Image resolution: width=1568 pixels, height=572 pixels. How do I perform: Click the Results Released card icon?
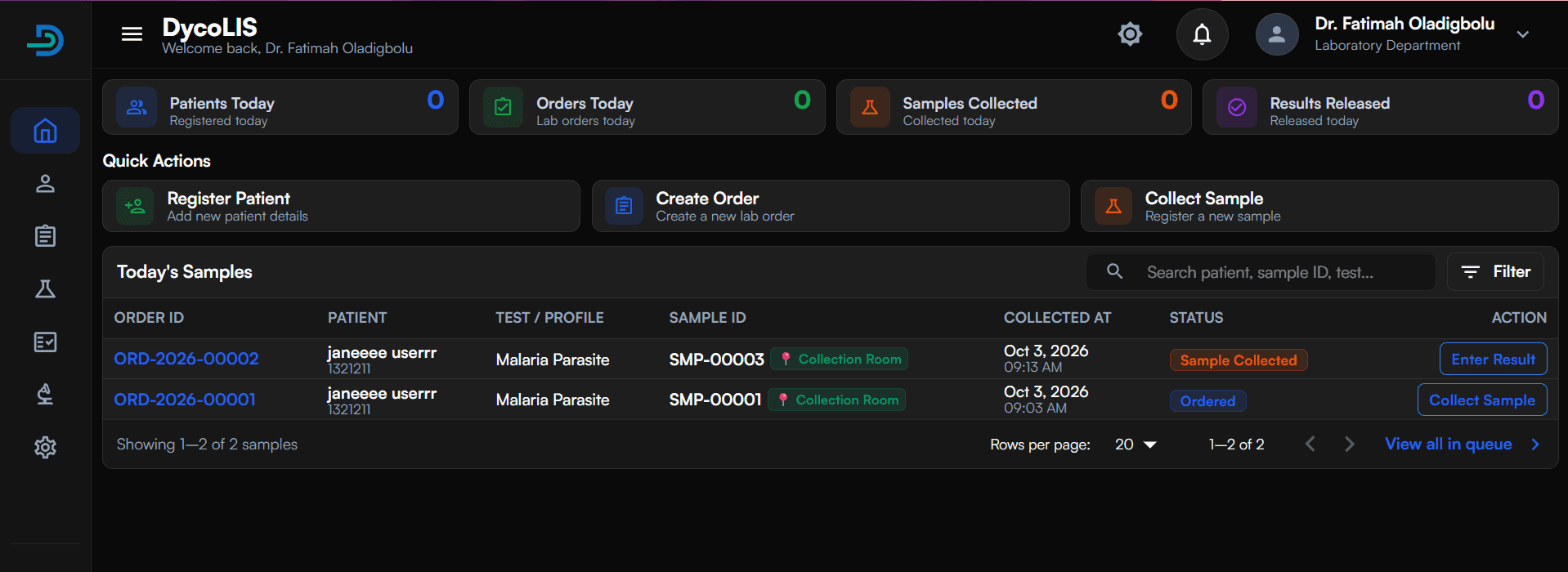click(1237, 107)
